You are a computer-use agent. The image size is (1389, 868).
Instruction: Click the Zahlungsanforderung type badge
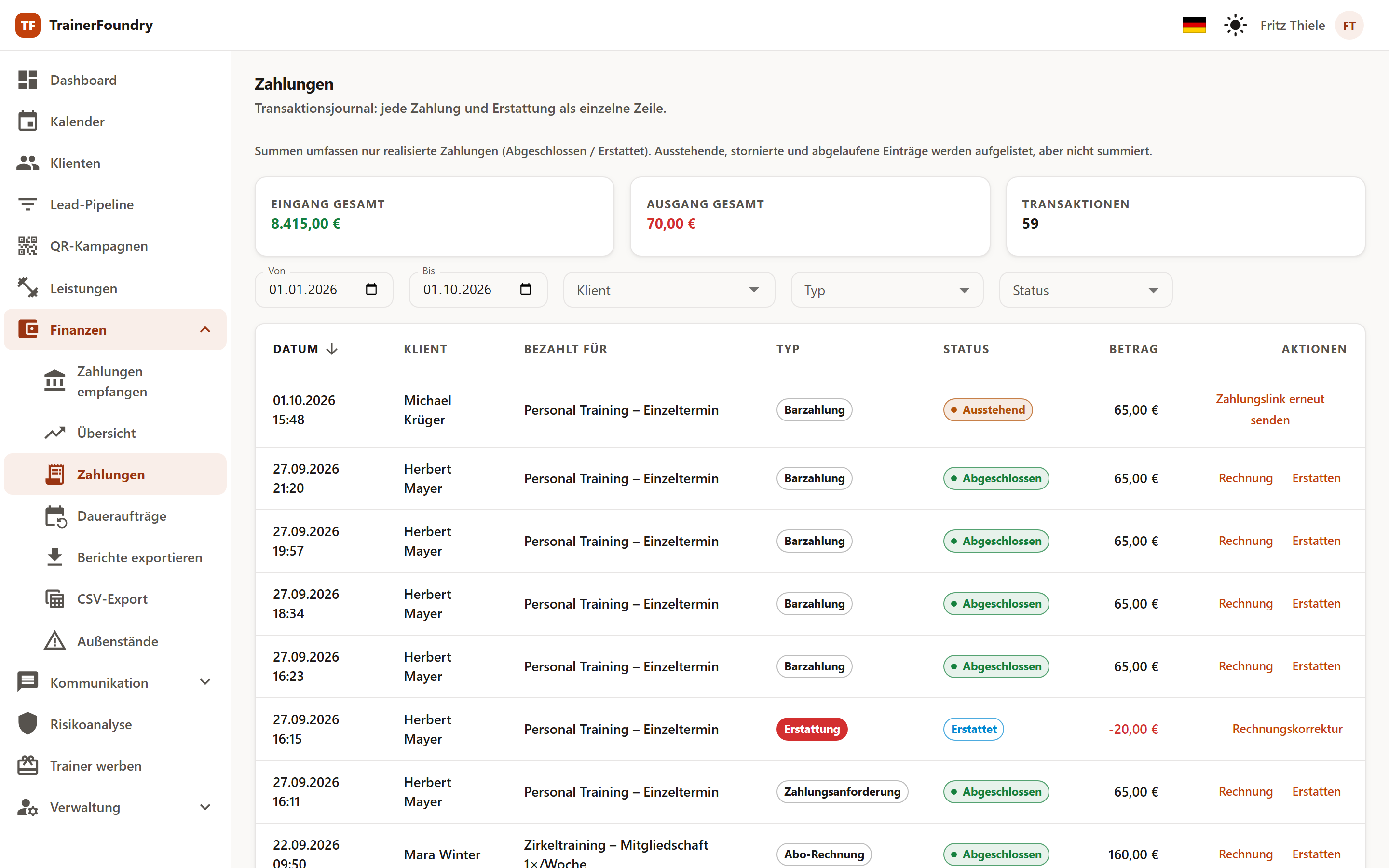842,792
